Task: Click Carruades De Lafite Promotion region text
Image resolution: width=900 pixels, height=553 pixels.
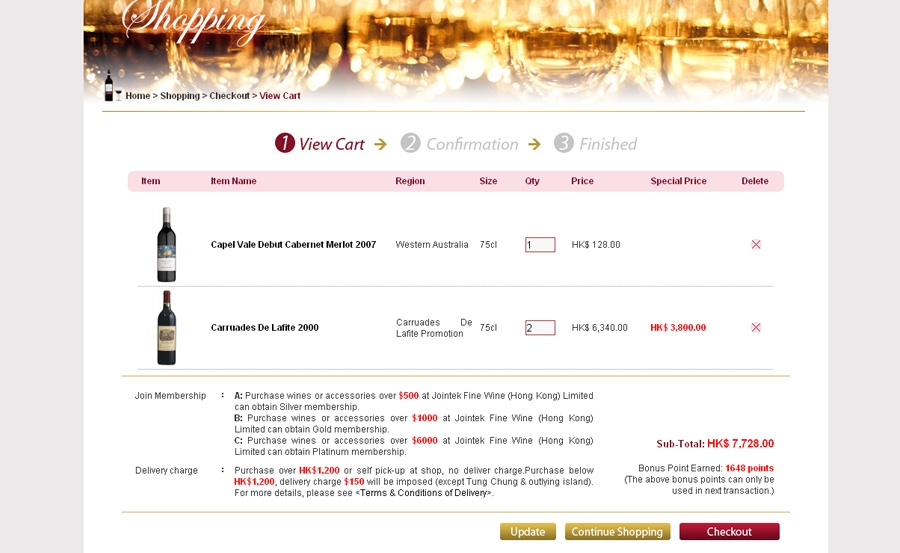Action: [x=434, y=328]
